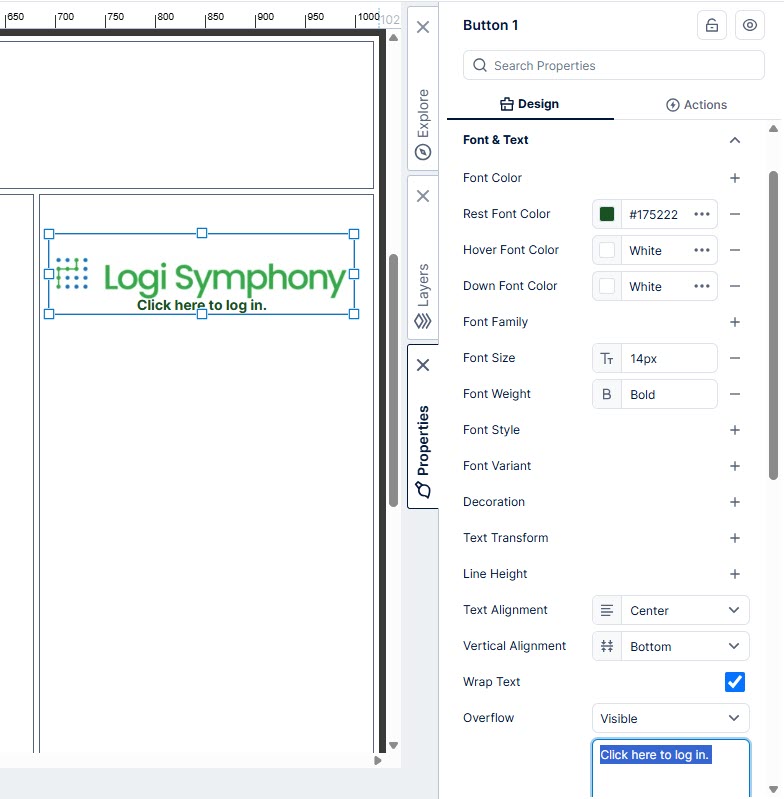Image resolution: width=784 pixels, height=799 pixels.
Task: Click the Logi Symphony login button on canvas
Action: pos(201,274)
